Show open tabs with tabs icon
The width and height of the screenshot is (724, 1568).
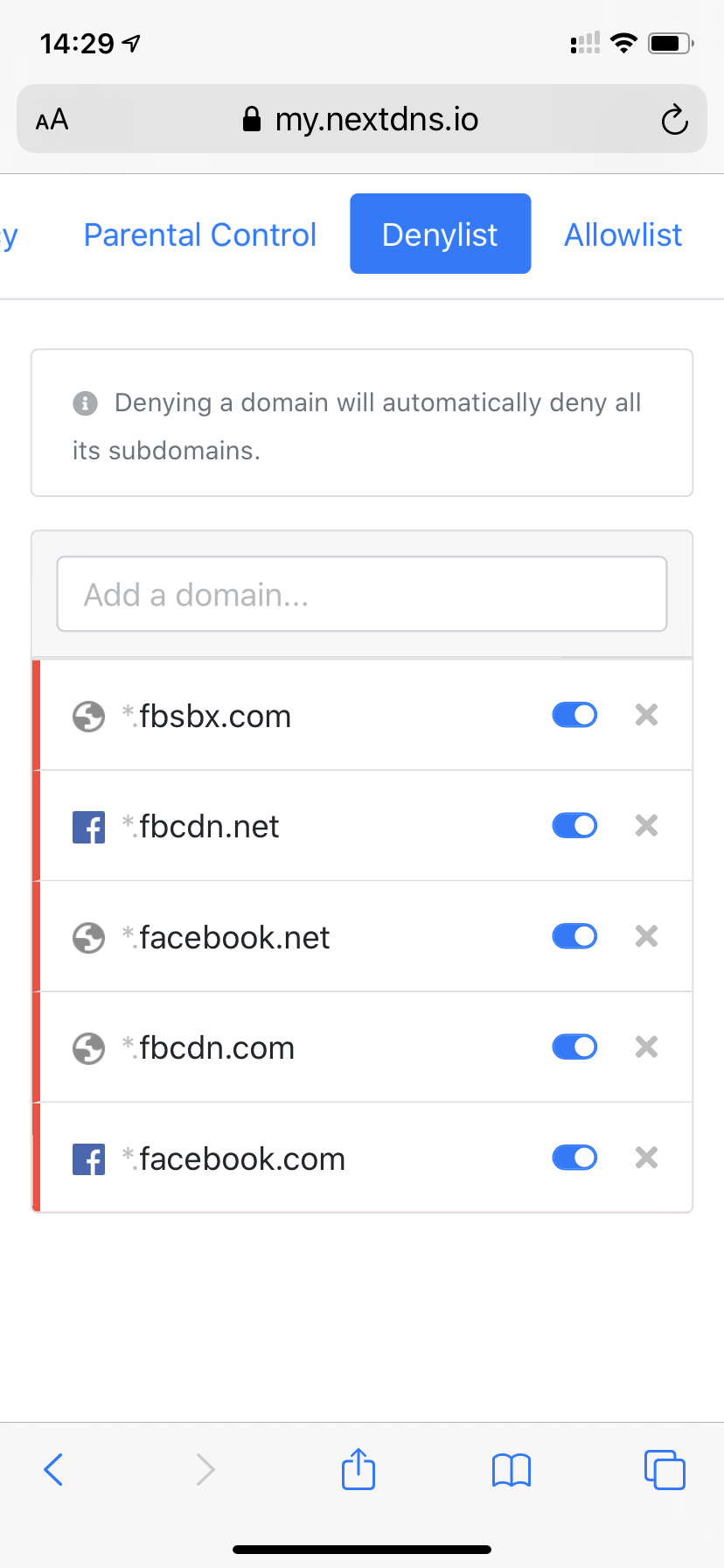pos(665,1470)
